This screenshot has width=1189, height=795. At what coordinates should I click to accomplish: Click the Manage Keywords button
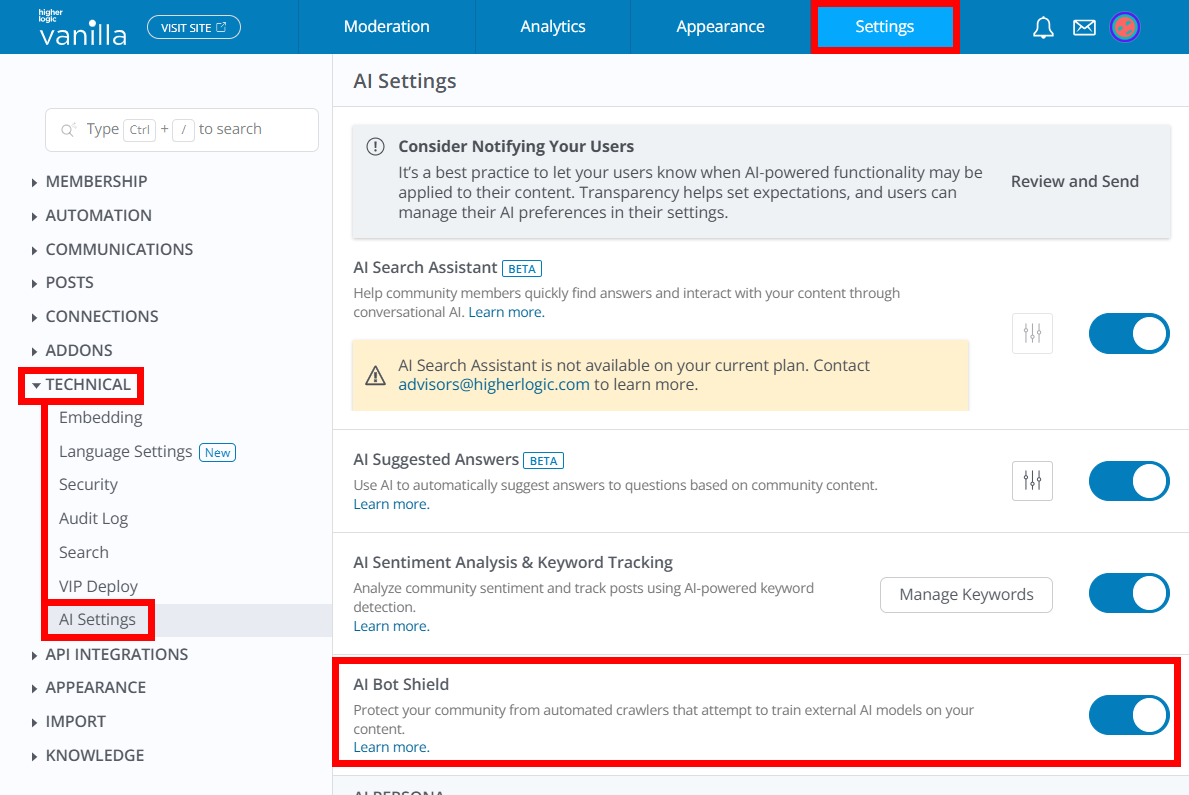(966, 595)
